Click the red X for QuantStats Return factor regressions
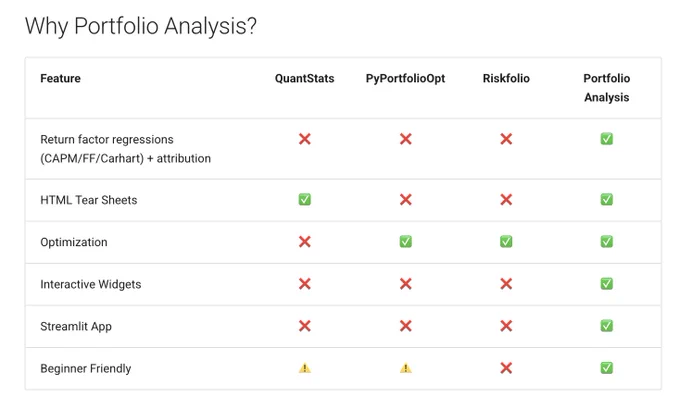The width and height of the screenshot is (680, 410). pyautogui.click(x=304, y=139)
